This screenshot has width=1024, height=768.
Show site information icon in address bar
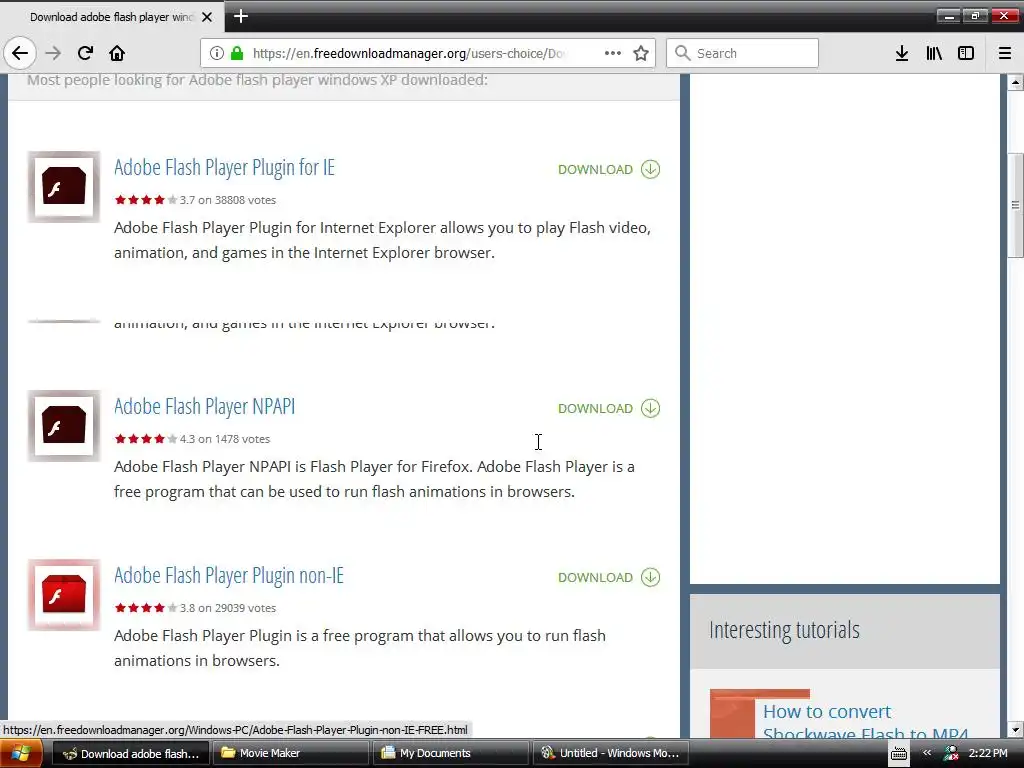pyautogui.click(x=217, y=53)
